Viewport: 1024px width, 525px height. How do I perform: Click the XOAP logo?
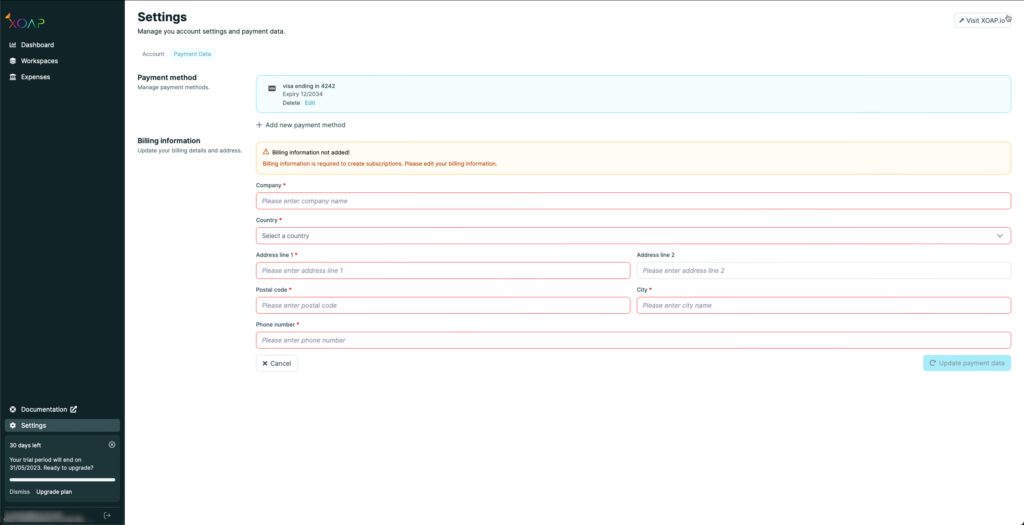(25, 22)
